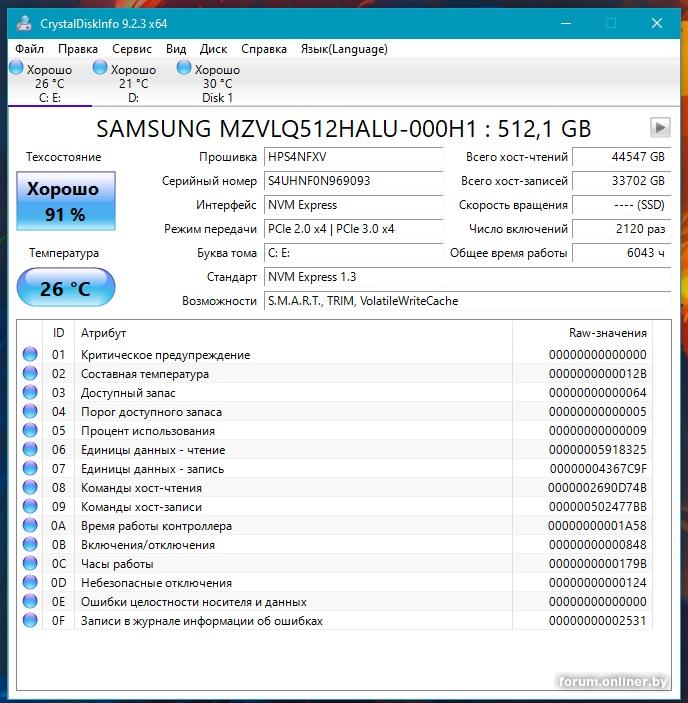Open the Диск menu
The width and height of the screenshot is (688, 703).
point(213,49)
